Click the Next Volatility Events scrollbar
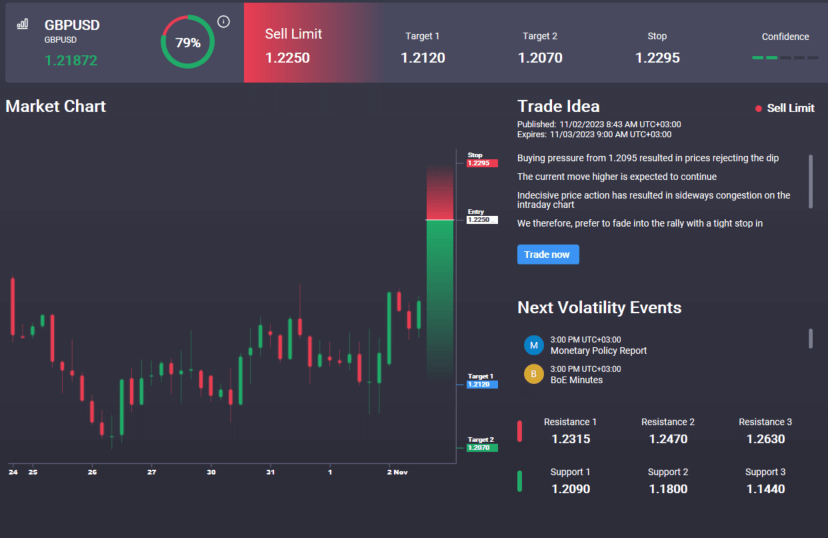Viewport: 828px width, 538px height. [811, 338]
